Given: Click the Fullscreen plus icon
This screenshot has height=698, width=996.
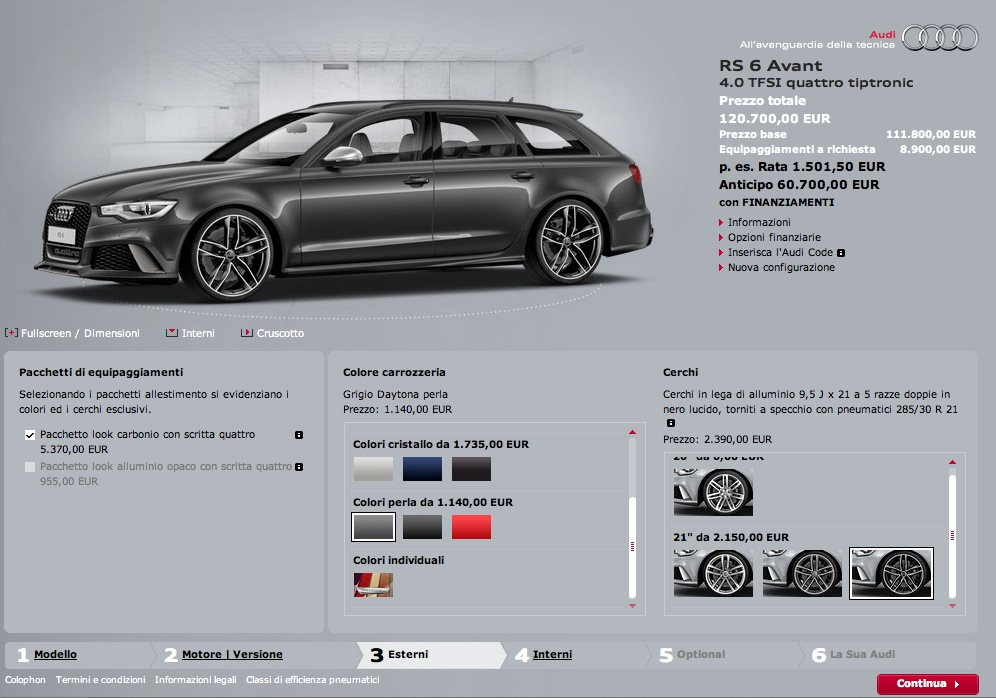Looking at the screenshot, I should tap(11, 332).
